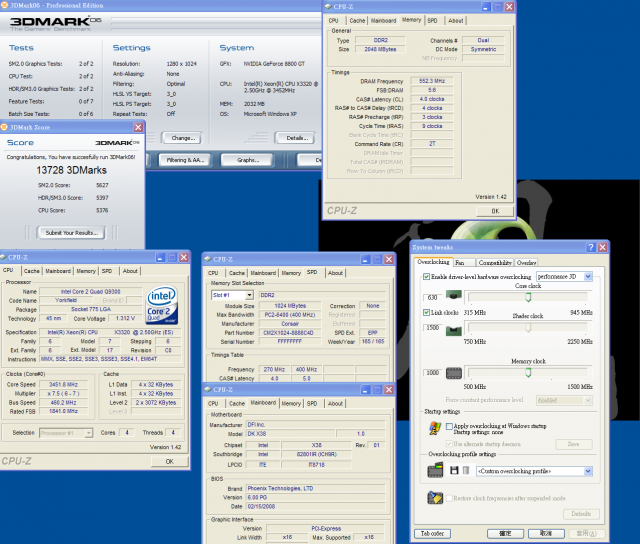Click the 確定 confirm button
This screenshot has width=640, height=544.
coord(505,533)
